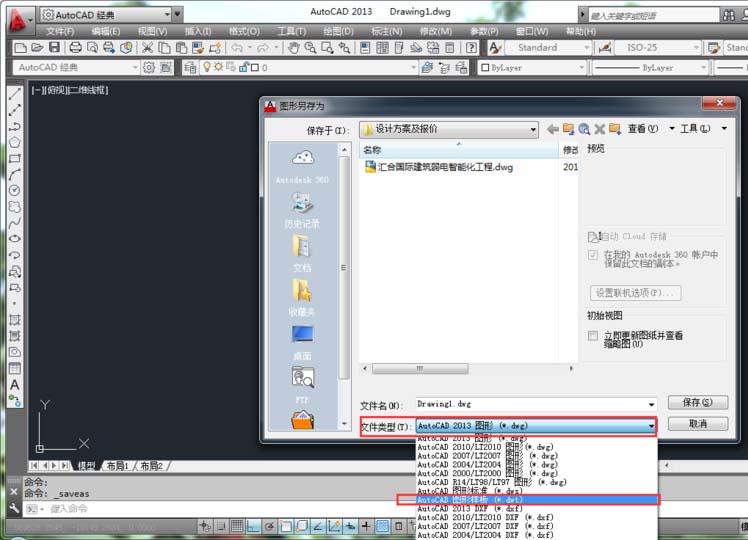Screen dimensions: 748x540
Task: Select the Table tool in draw toolbar
Action: pyautogui.click(x=15, y=368)
